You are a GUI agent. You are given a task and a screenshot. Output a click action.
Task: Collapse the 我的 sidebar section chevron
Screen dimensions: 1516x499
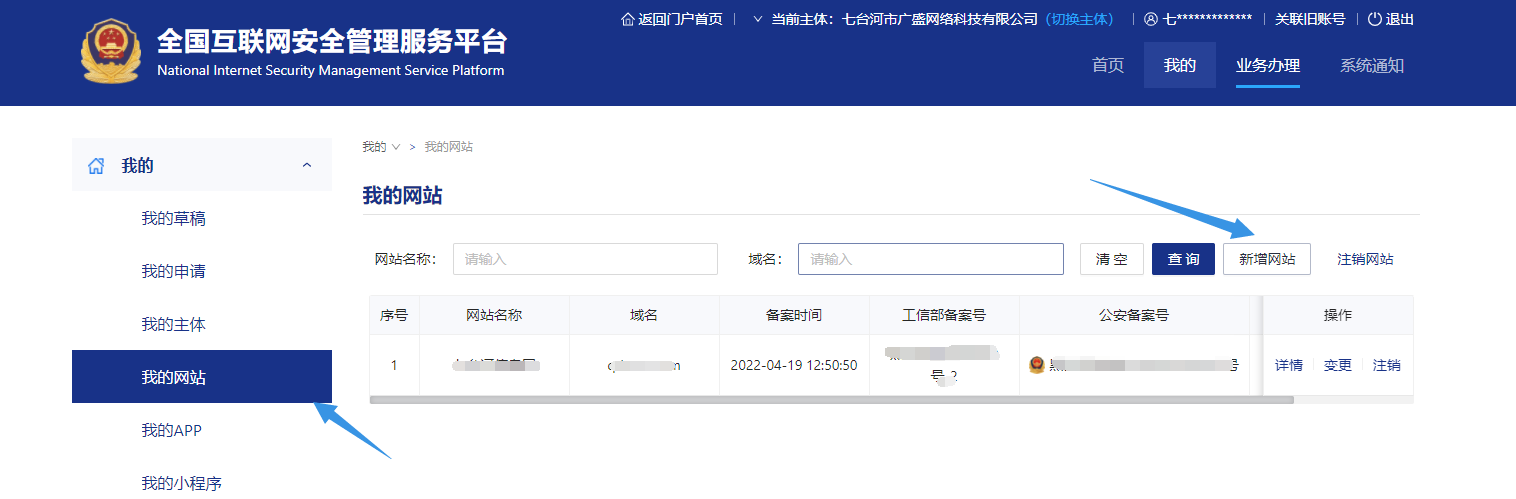307,165
